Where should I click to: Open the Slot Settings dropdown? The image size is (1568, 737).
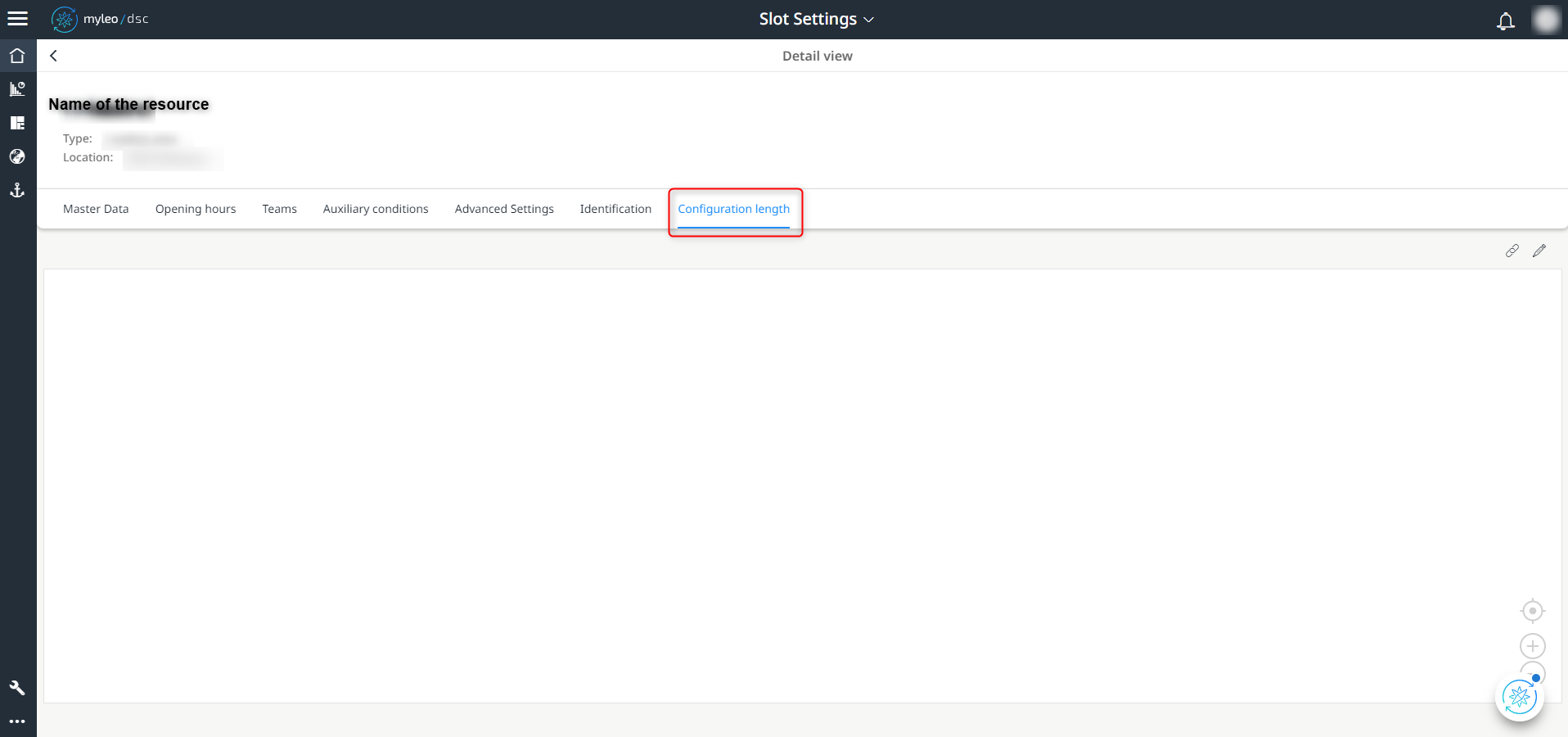(x=816, y=18)
